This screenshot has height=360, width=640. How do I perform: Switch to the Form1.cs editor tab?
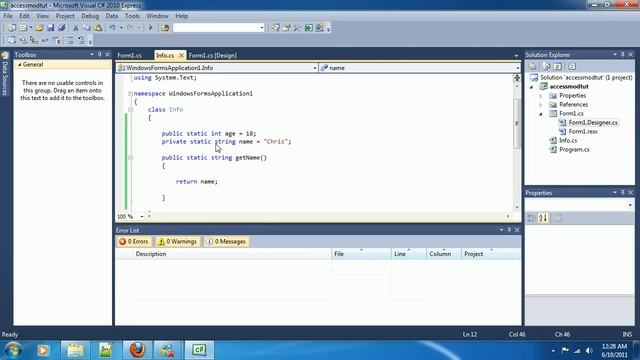[x=129, y=56]
